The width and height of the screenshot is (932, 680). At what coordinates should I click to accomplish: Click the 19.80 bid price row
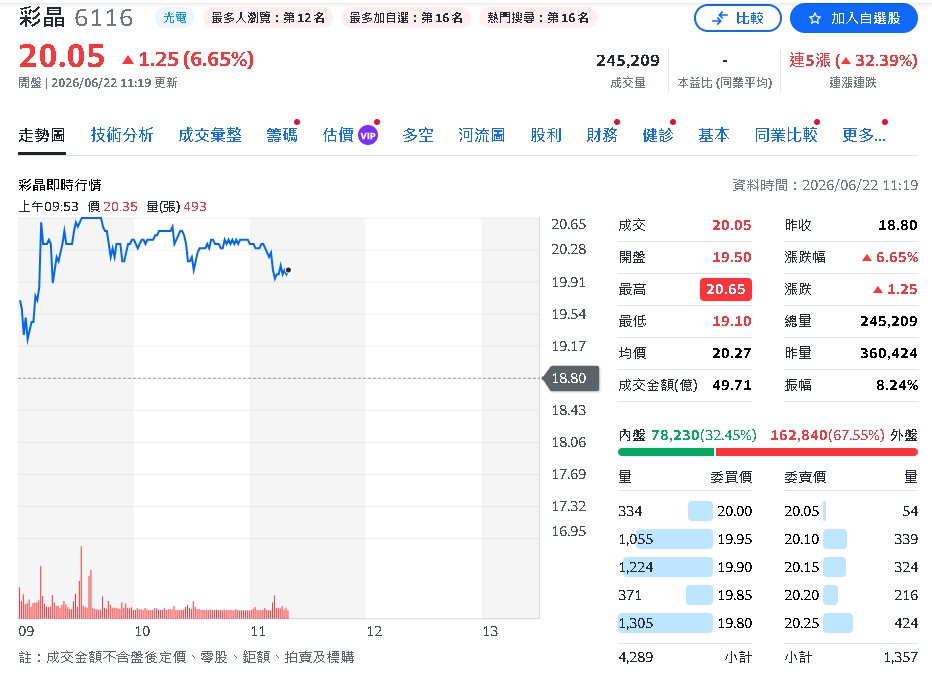pos(685,623)
